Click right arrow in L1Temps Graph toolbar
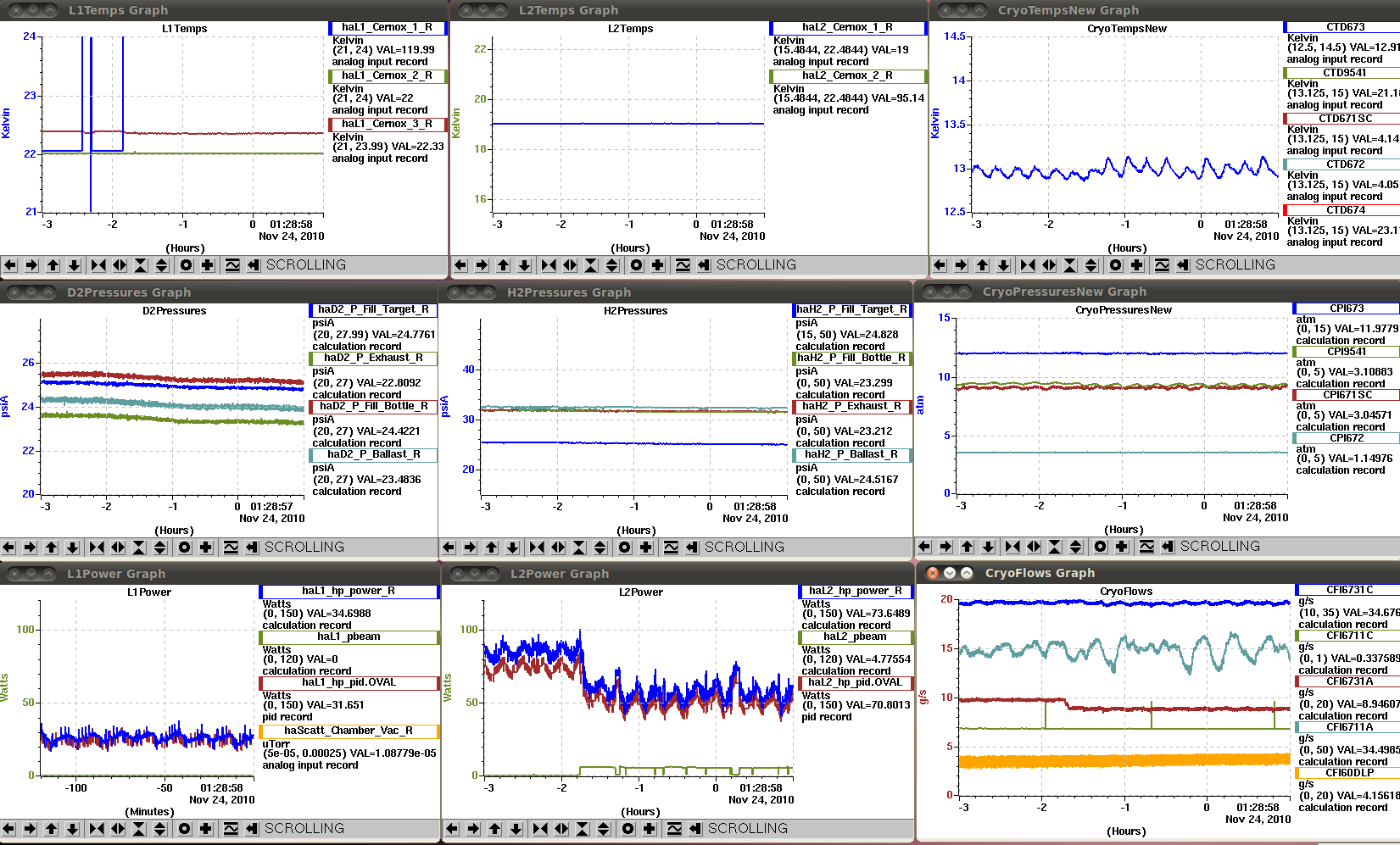 (31, 265)
